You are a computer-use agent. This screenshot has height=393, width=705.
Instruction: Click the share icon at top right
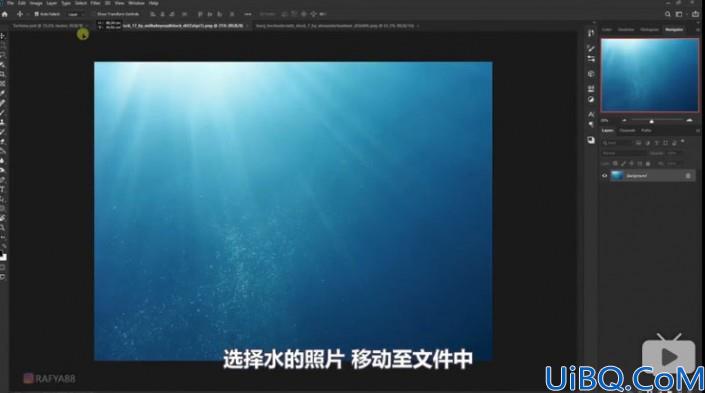tap(696, 14)
